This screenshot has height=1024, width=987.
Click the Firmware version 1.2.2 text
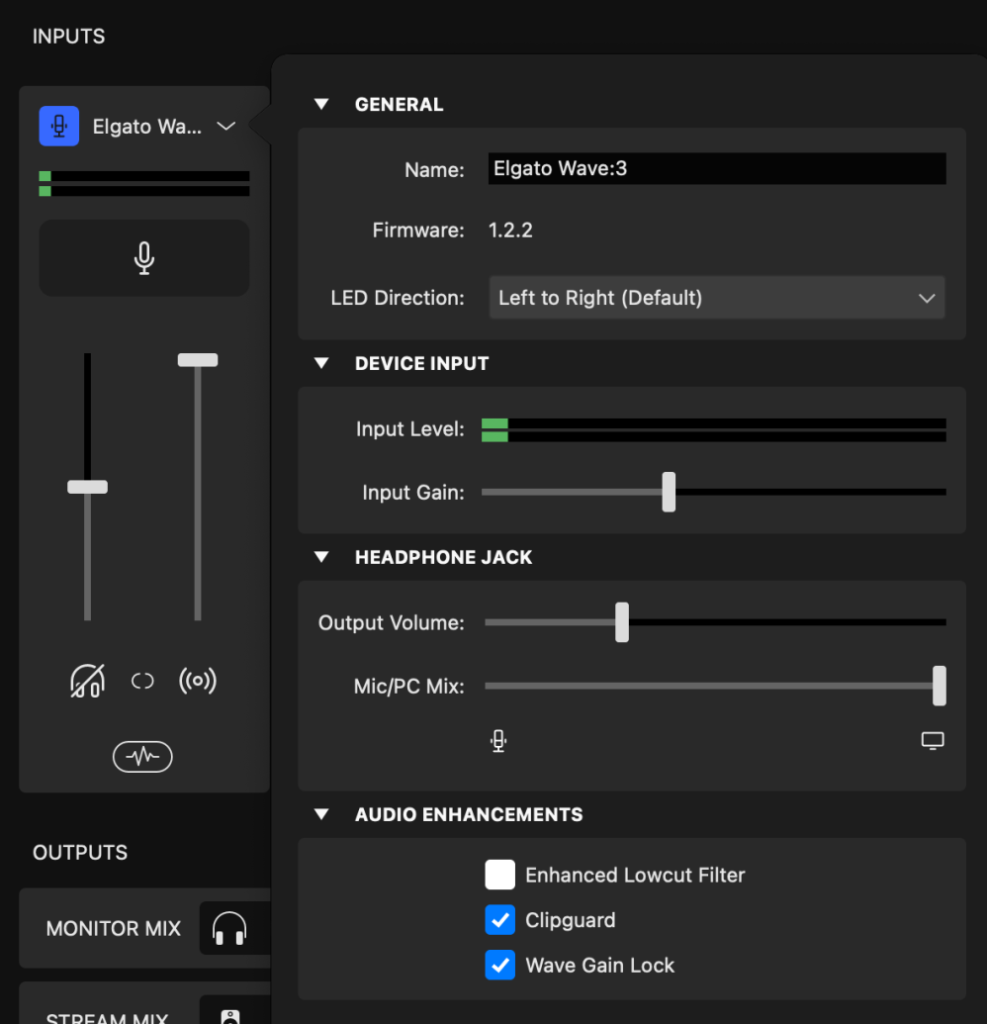coord(511,230)
